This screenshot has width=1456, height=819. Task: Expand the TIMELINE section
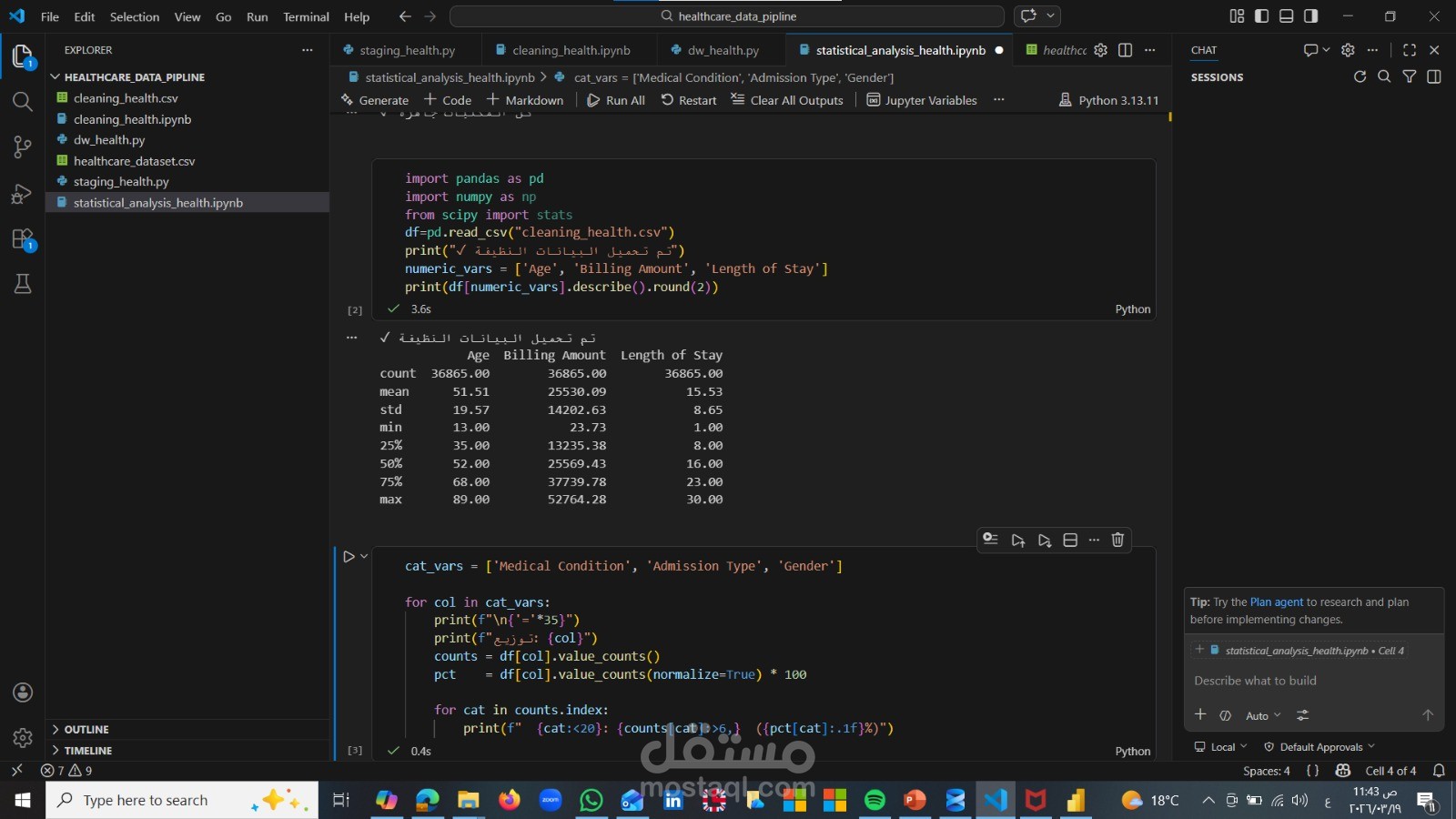[x=88, y=751]
